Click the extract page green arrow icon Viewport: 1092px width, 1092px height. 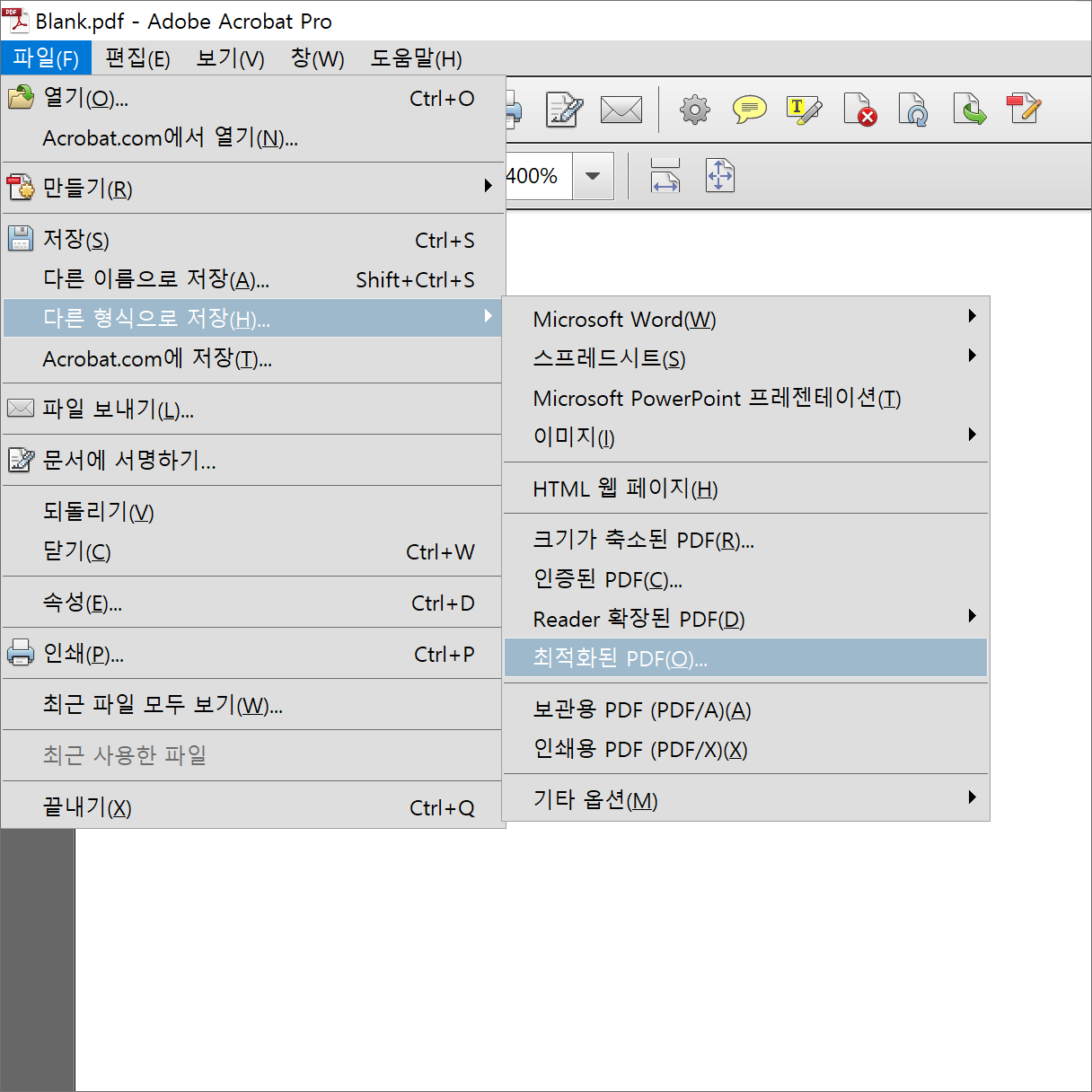click(970, 110)
